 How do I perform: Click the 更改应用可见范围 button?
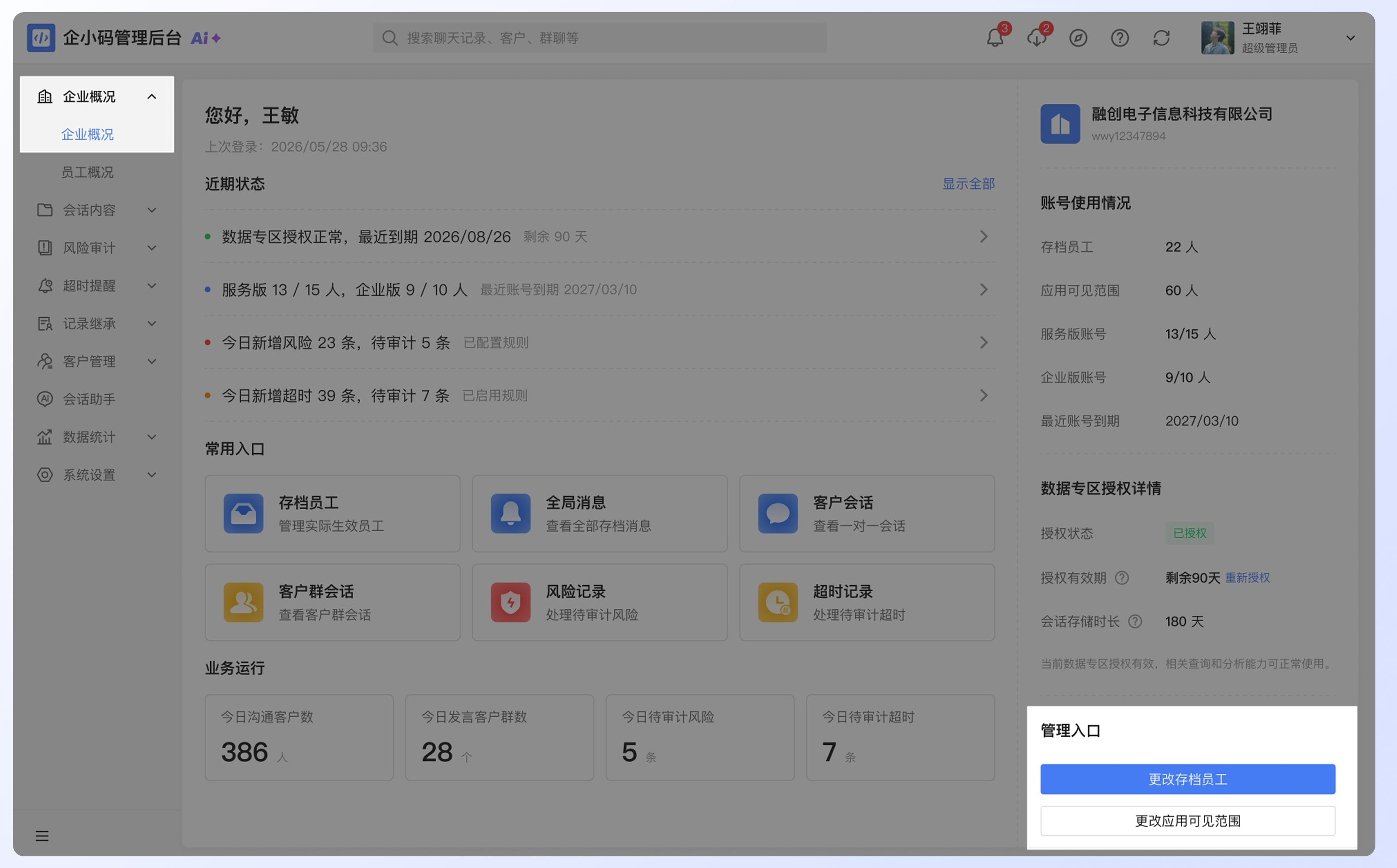(x=1187, y=821)
